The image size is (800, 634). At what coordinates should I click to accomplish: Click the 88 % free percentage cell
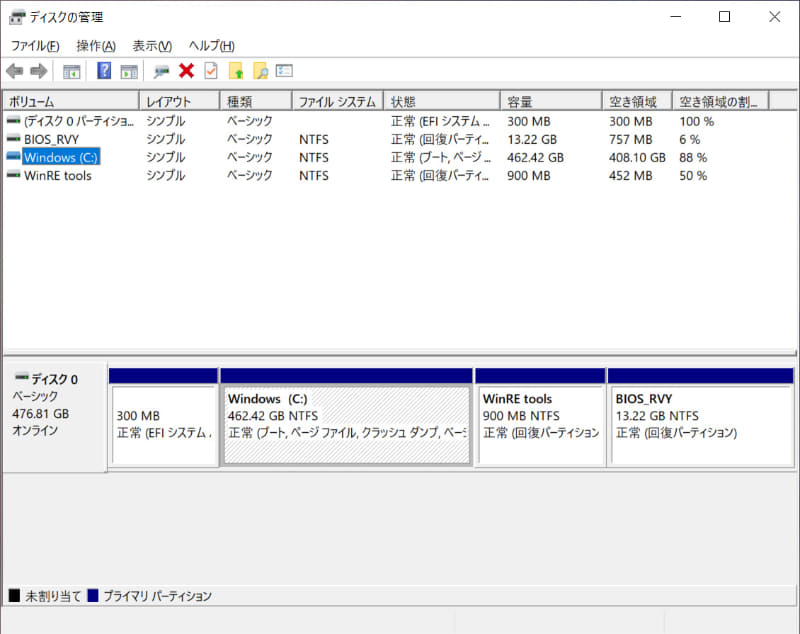click(x=693, y=158)
